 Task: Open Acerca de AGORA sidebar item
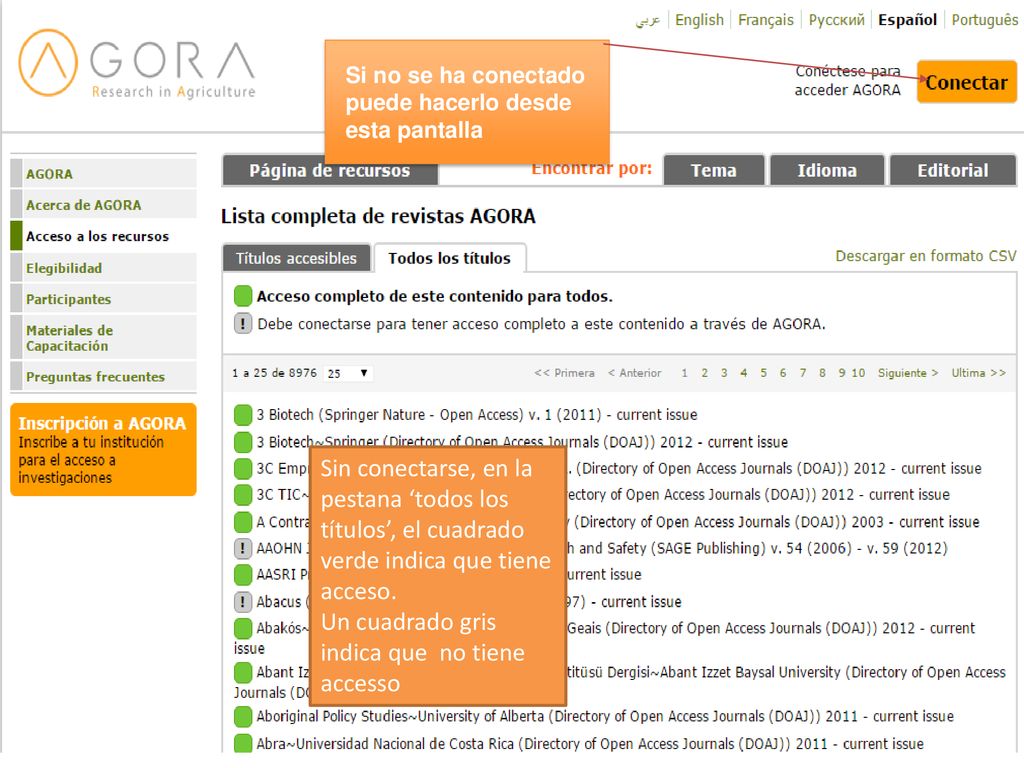coord(104,205)
